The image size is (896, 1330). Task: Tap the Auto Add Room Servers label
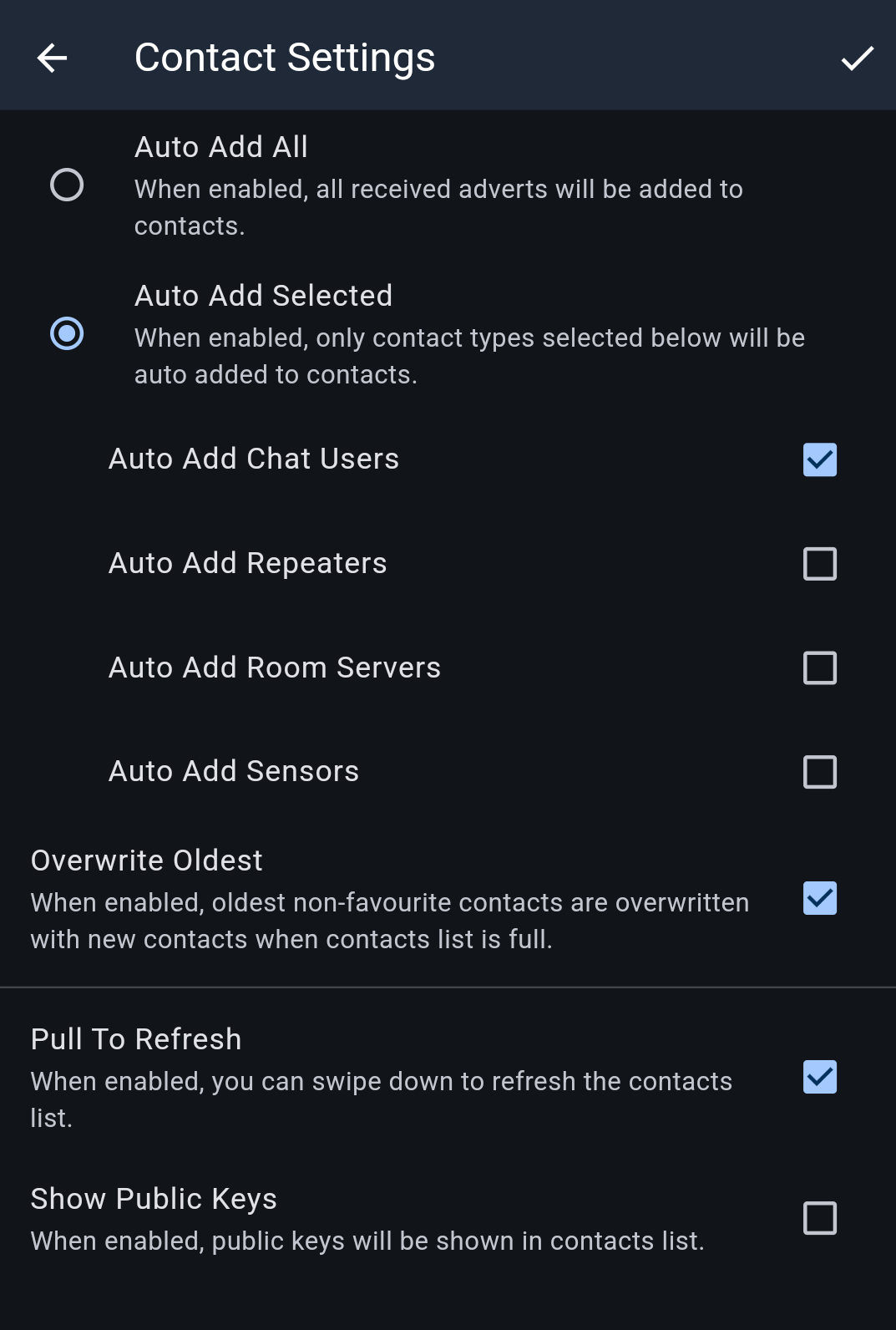pos(275,668)
